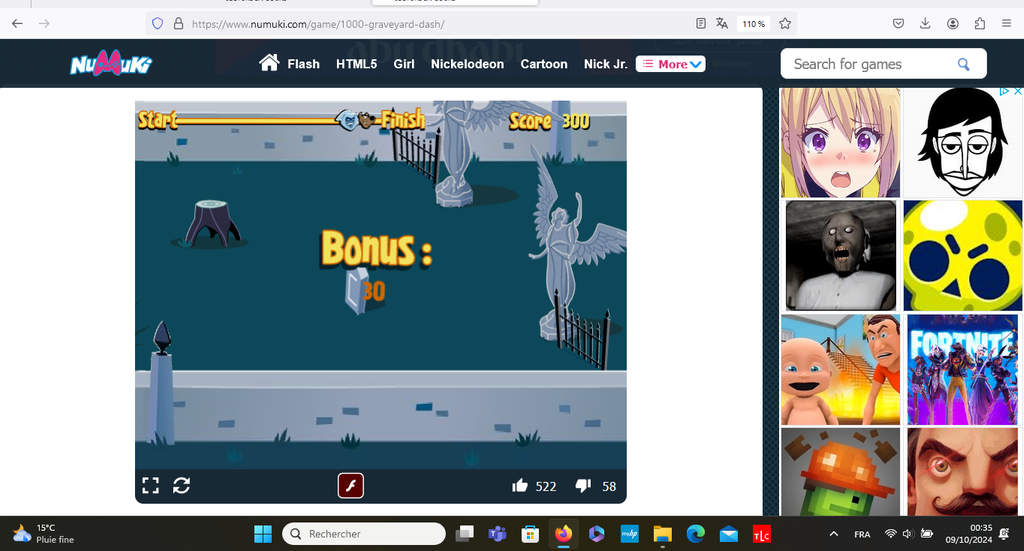Show hidden system tray icons
The width and height of the screenshot is (1024, 551).
(x=835, y=534)
